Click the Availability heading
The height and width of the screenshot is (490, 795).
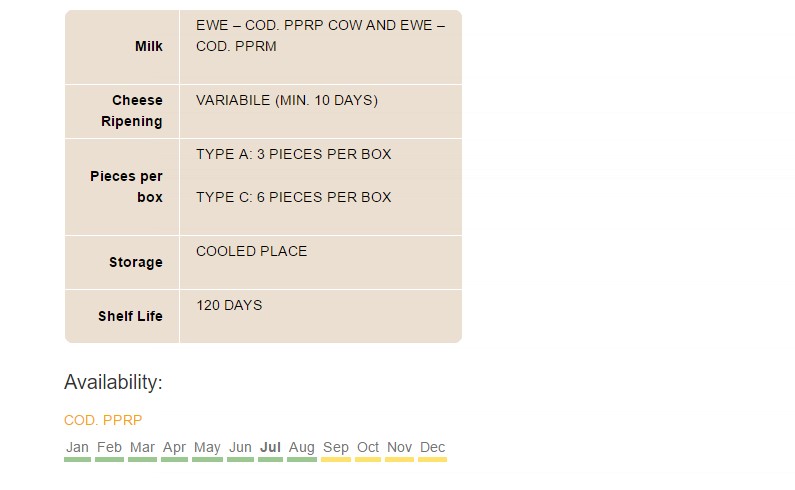point(113,382)
